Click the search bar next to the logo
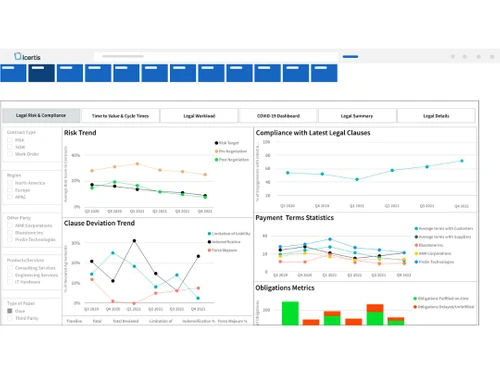 point(216,56)
